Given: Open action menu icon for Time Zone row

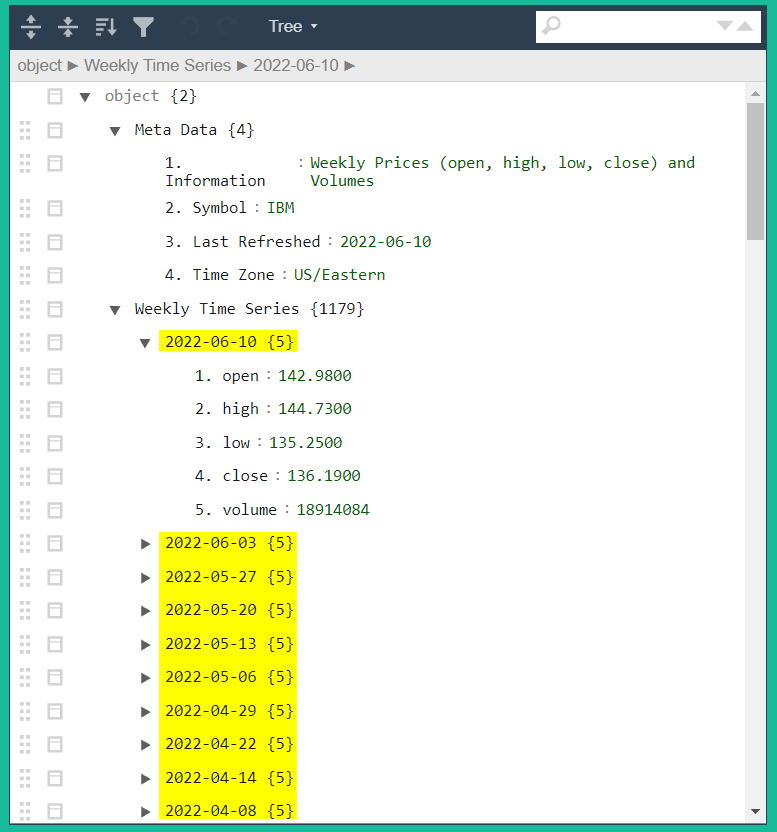Looking at the screenshot, I should tap(55, 275).
